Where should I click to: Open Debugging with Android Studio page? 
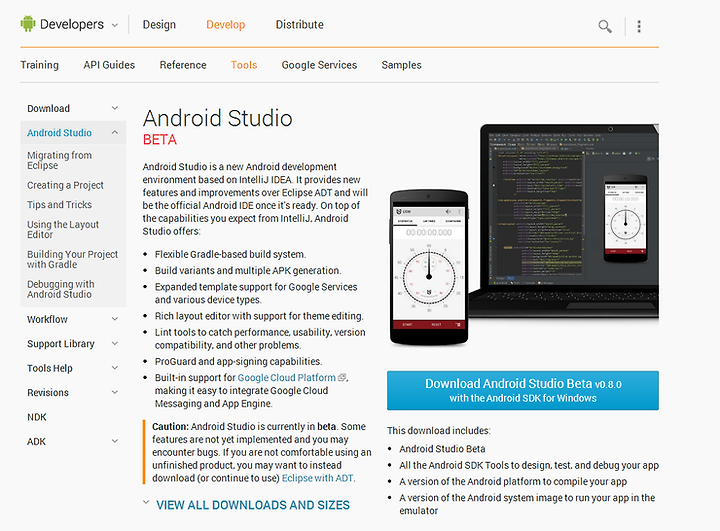(x=61, y=289)
